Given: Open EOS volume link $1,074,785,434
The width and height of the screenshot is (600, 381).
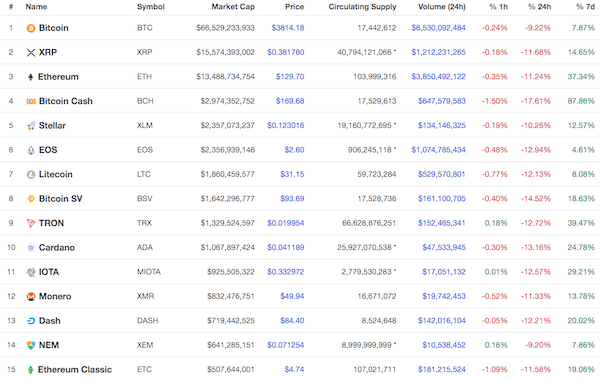Looking at the screenshot, I should [x=439, y=150].
